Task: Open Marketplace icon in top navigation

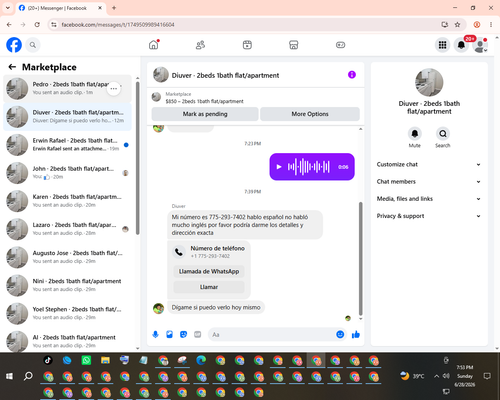Action: (x=294, y=45)
